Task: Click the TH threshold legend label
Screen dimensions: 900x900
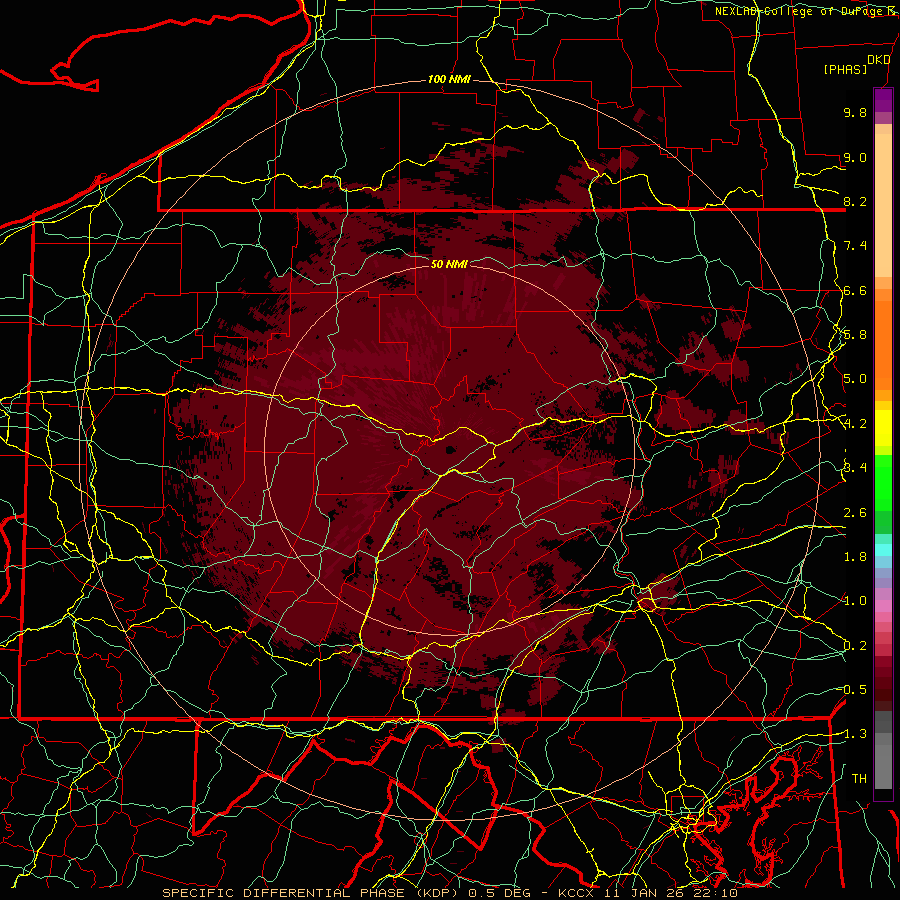Action: (859, 779)
